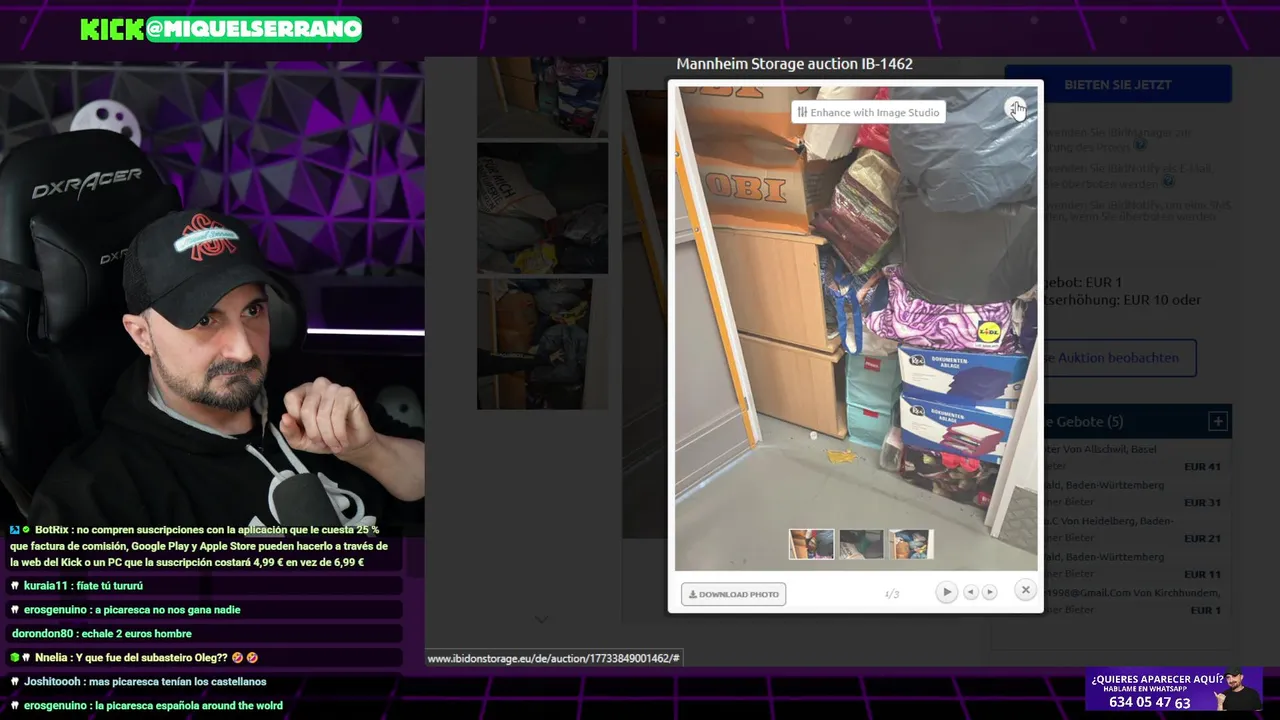Select the third lightbox thumbnail
Viewport: 1280px width, 720px height.
coord(911,544)
